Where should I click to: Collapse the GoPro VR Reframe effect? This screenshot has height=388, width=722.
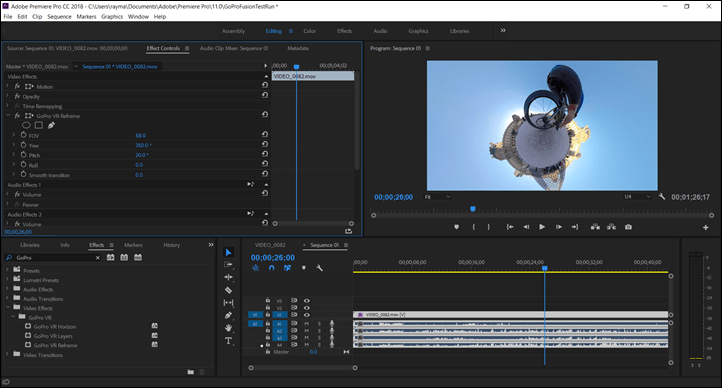coord(7,116)
